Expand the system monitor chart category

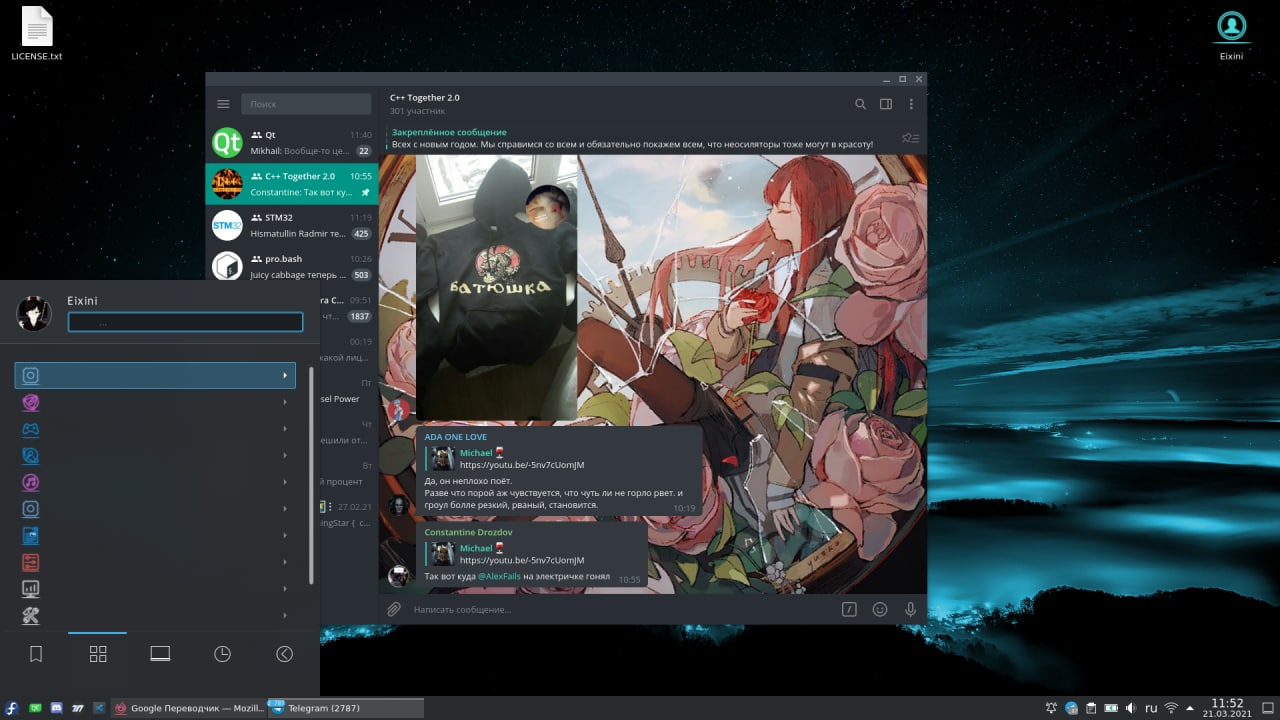point(155,589)
